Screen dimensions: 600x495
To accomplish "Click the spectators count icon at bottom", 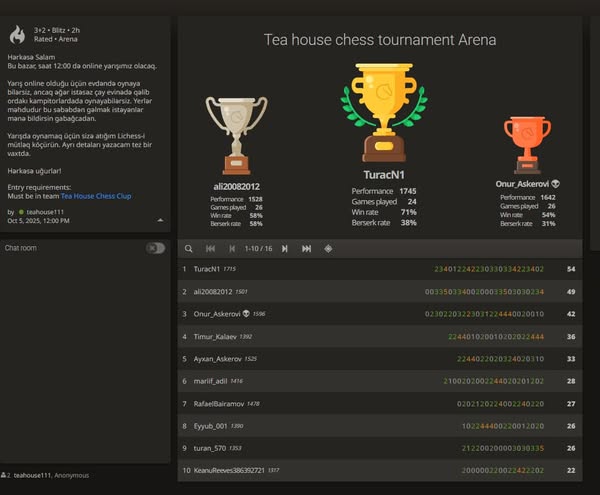I will click(3, 475).
